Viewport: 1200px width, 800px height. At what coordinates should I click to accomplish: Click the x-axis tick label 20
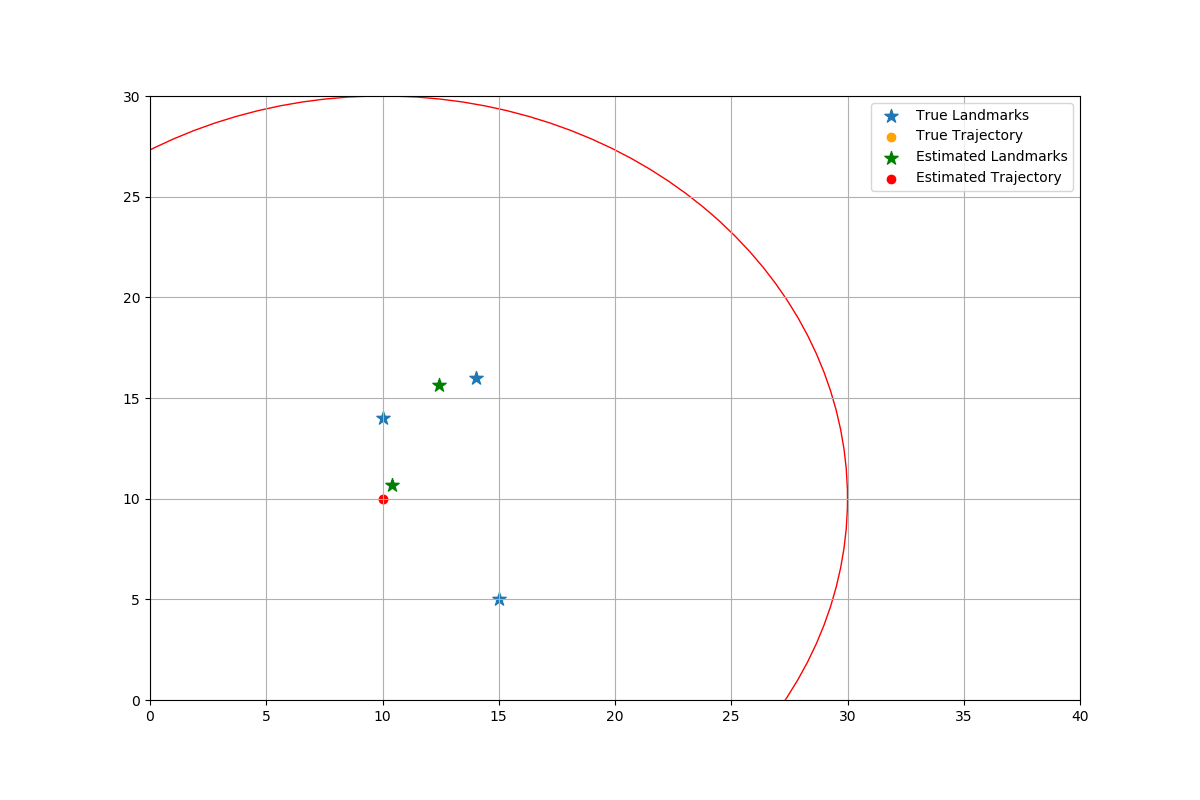tap(615, 717)
